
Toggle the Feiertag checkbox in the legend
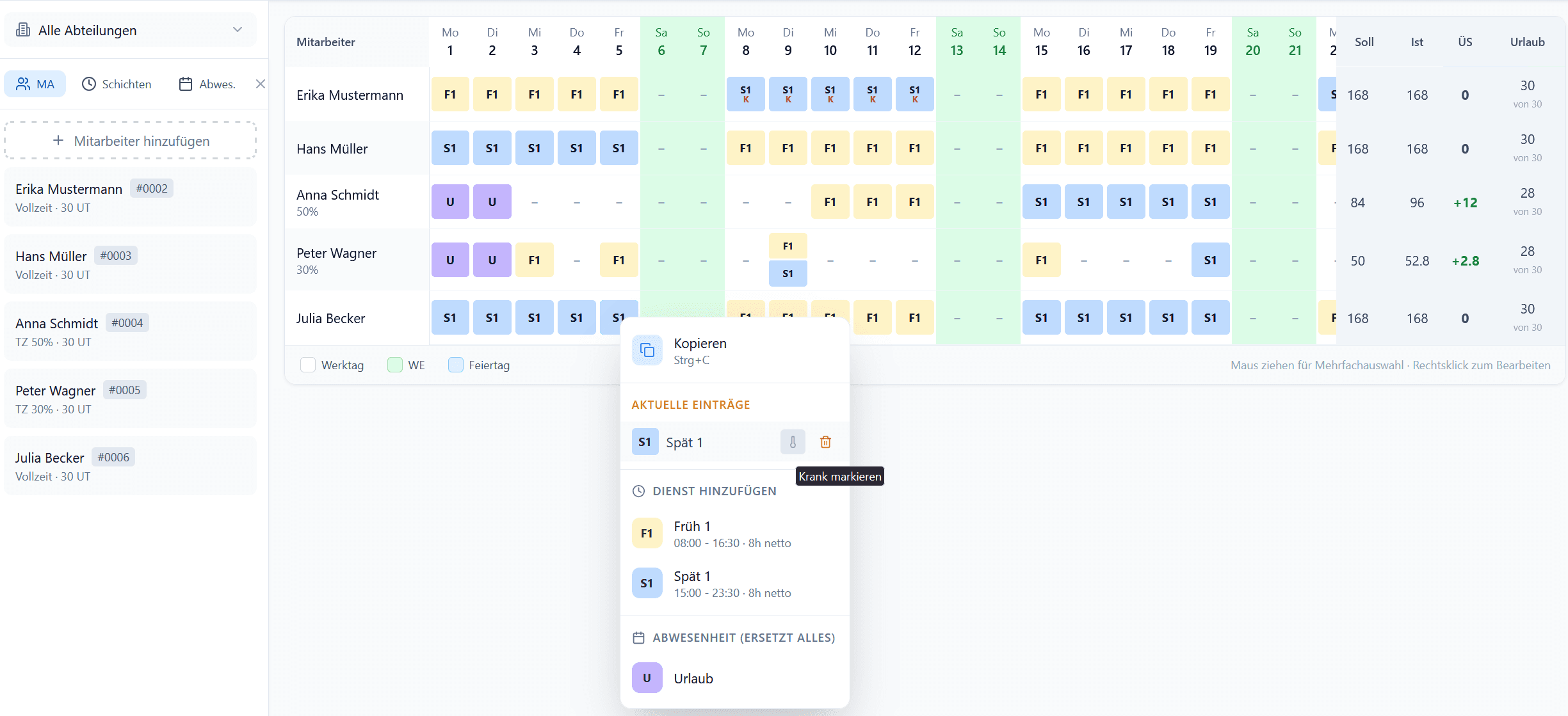coord(455,364)
